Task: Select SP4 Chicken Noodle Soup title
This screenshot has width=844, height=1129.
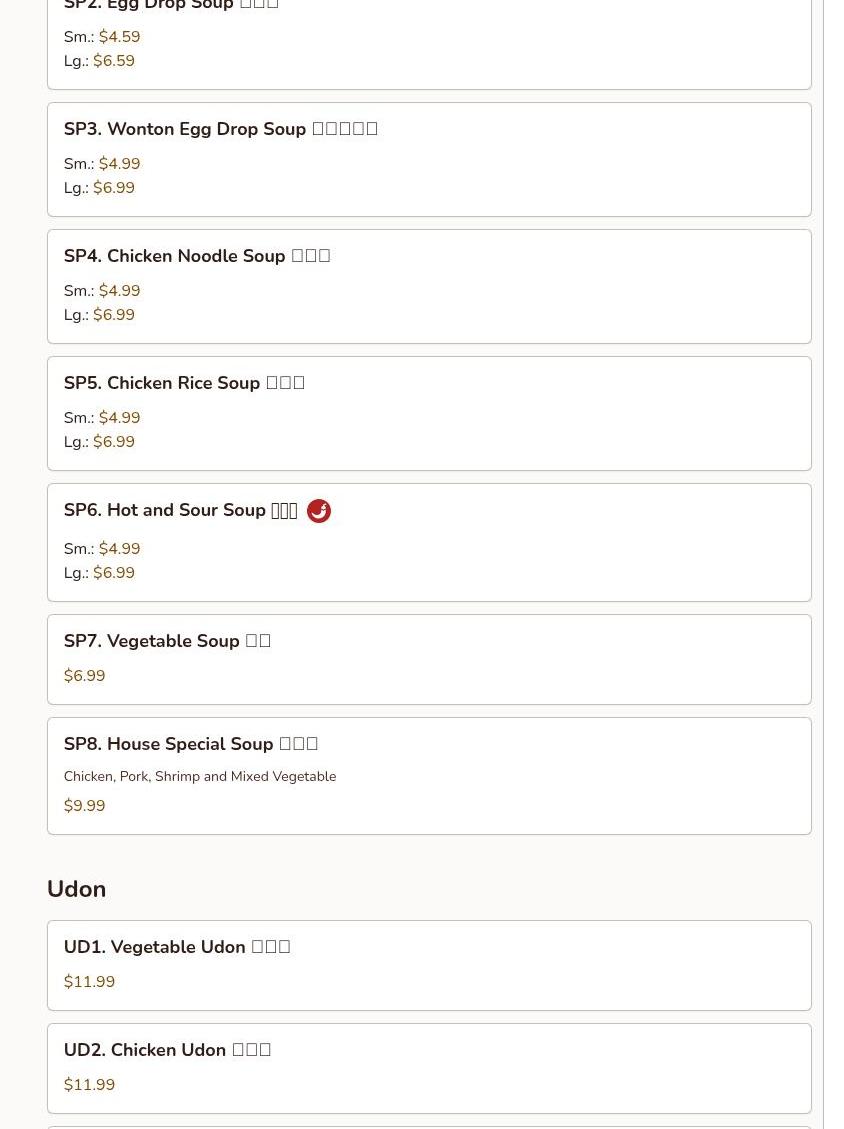Action: (x=197, y=256)
